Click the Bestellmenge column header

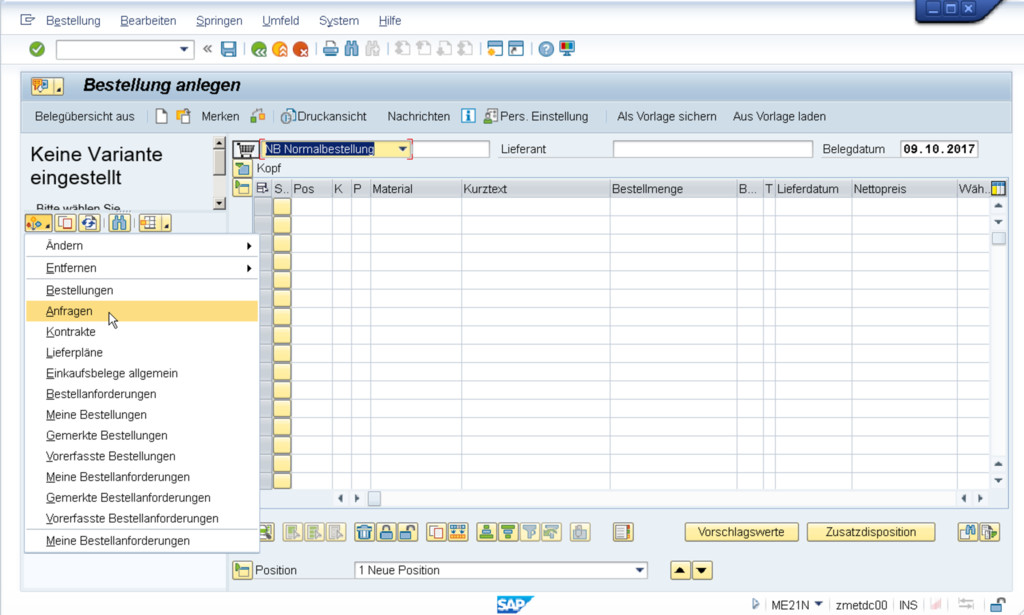click(x=673, y=189)
